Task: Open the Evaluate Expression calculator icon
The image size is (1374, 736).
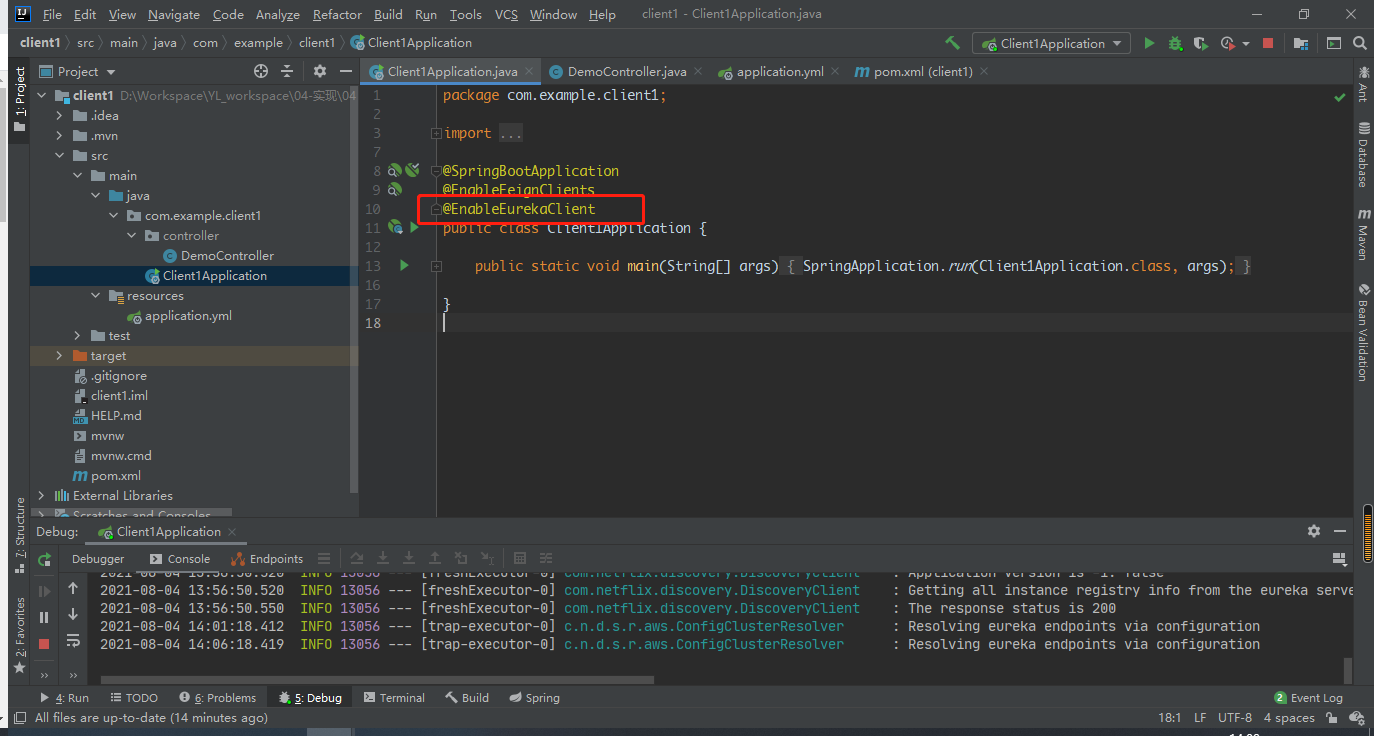Action: [x=520, y=558]
